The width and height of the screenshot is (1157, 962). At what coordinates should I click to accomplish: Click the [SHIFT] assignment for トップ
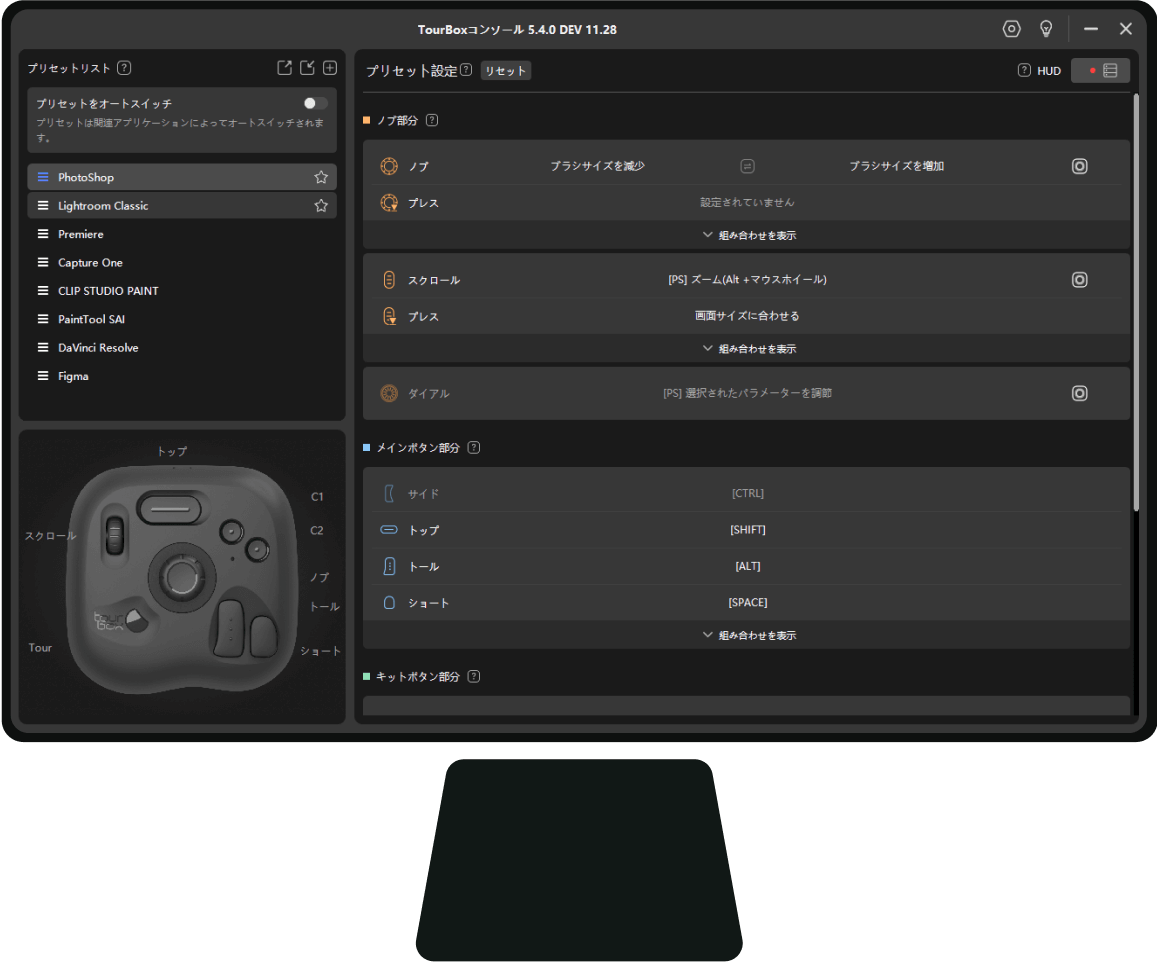[x=747, y=530]
